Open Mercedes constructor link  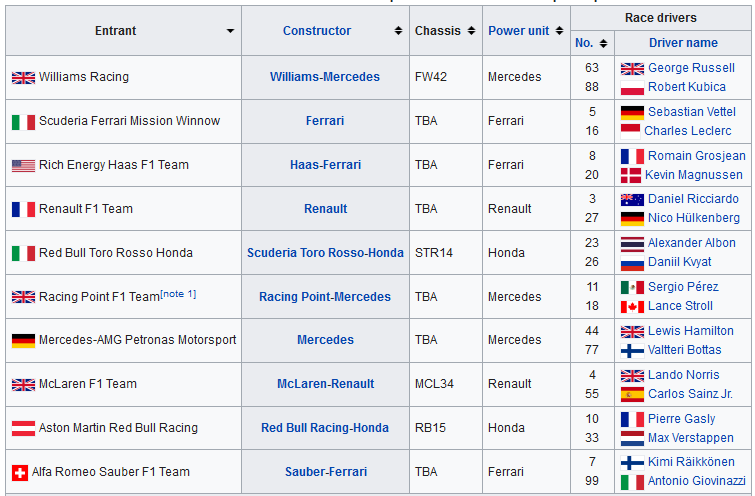pos(325,339)
